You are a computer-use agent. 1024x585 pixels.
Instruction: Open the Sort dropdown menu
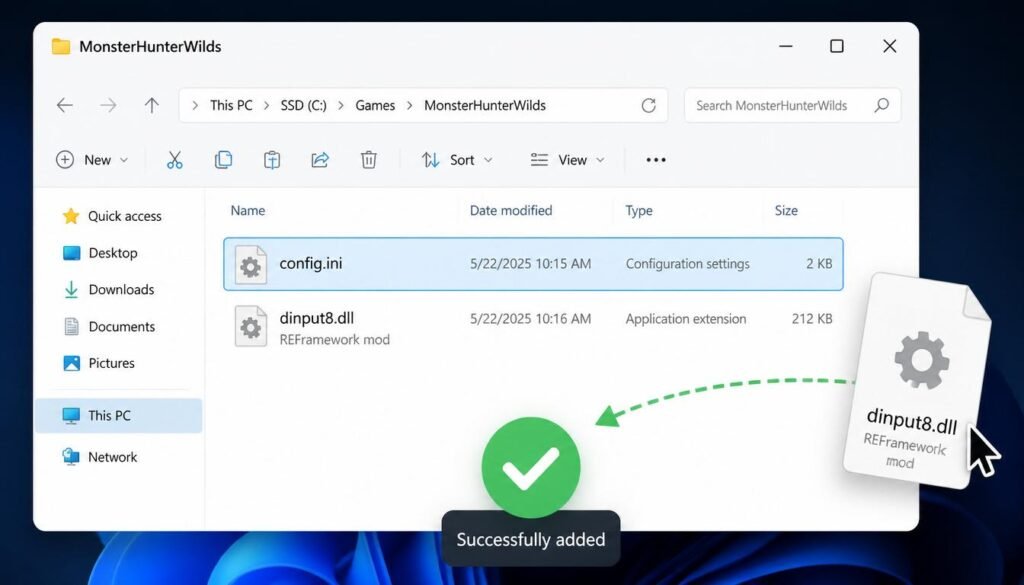(x=457, y=160)
